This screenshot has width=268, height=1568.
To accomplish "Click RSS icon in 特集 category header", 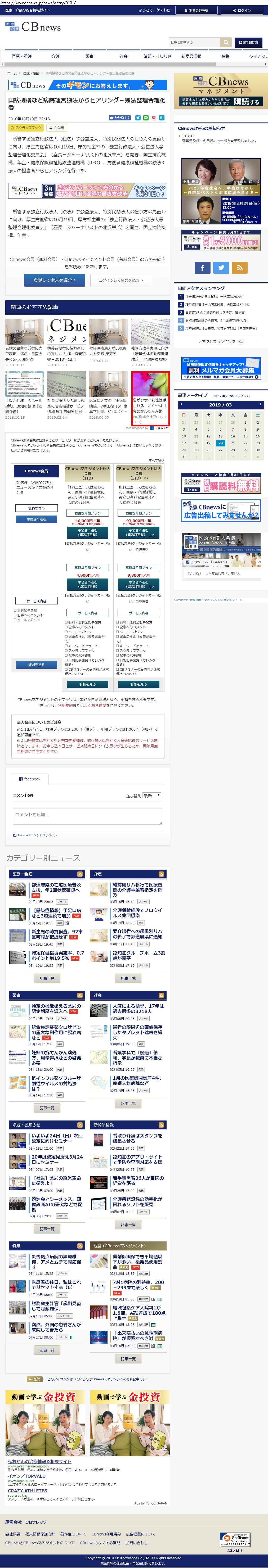I will tap(80, 1246).
